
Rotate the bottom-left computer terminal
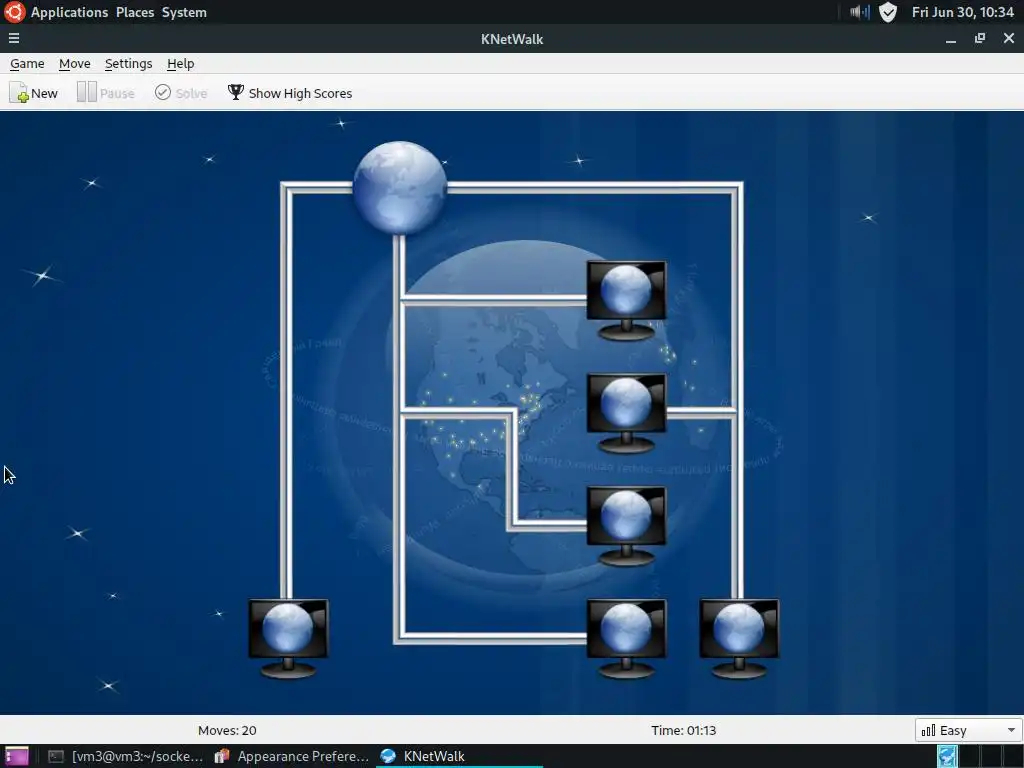pos(288,639)
